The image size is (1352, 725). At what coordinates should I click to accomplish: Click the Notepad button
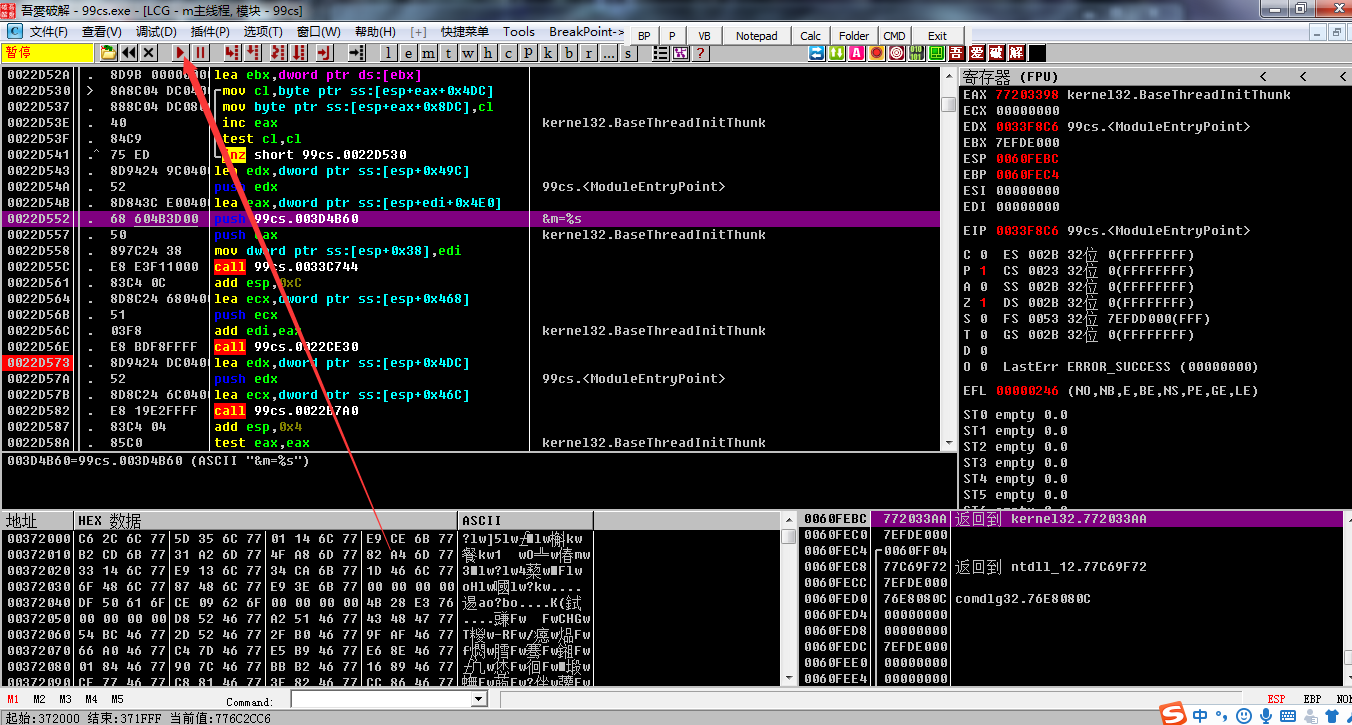coord(756,36)
